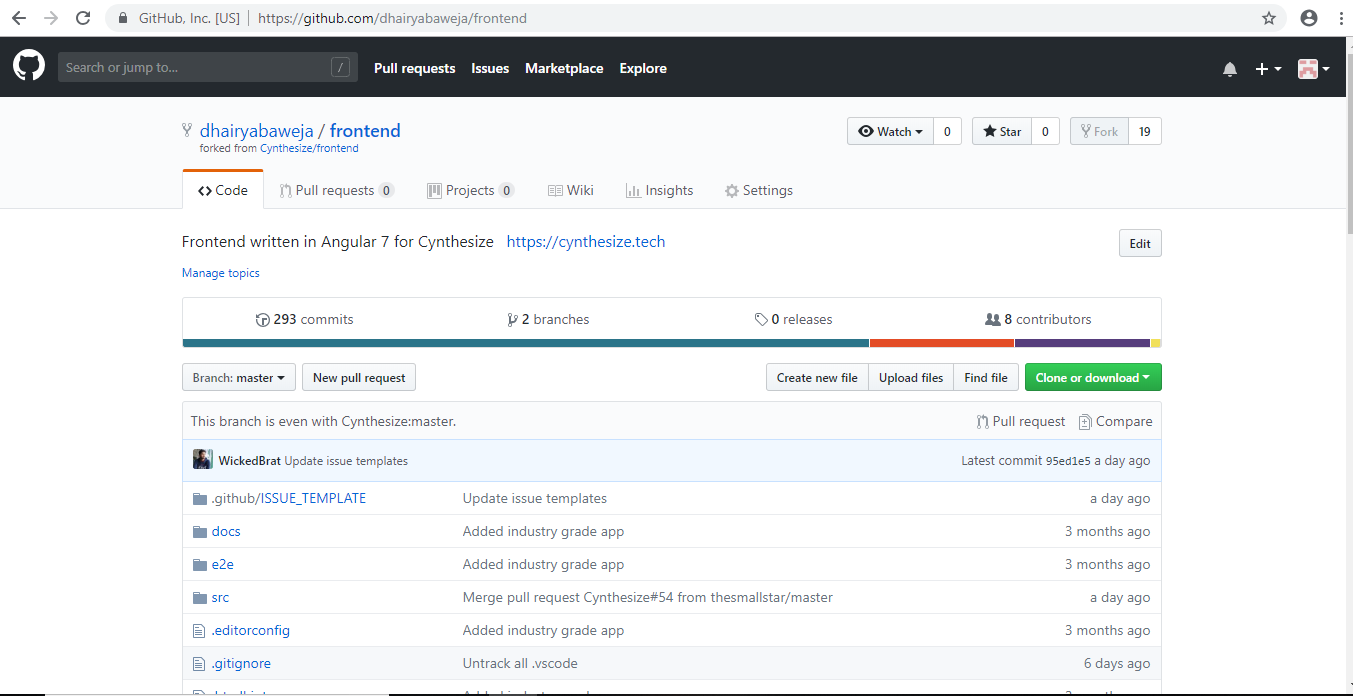The width and height of the screenshot is (1353, 696).
Task: Open the Watch dropdown
Action: tap(890, 132)
